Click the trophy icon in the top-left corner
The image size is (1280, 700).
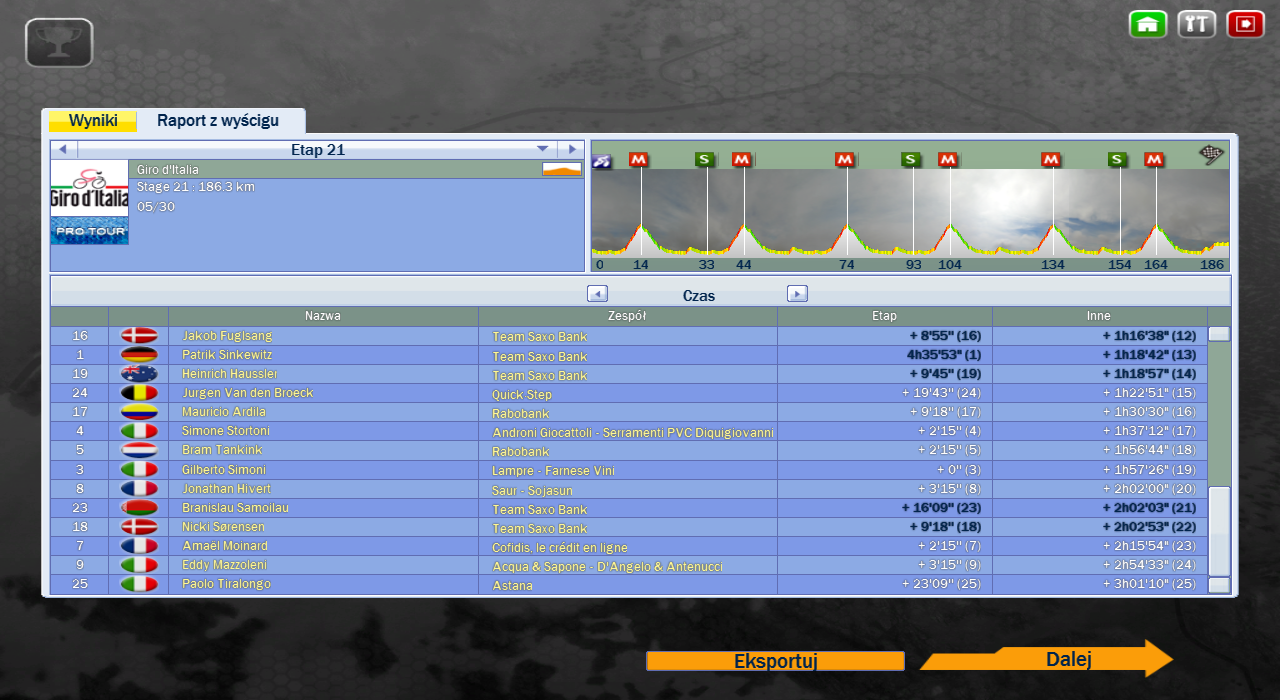pos(59,43)
